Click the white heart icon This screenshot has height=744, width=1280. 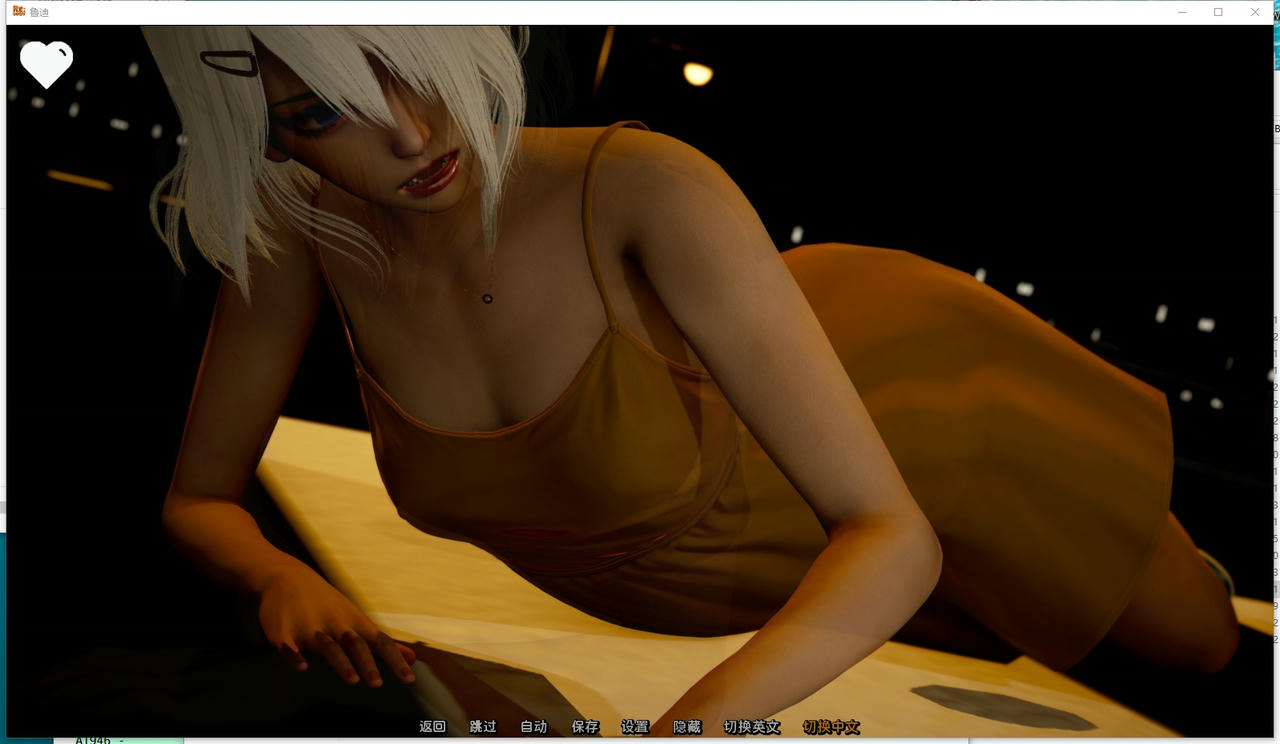click(x=46, y=62)
